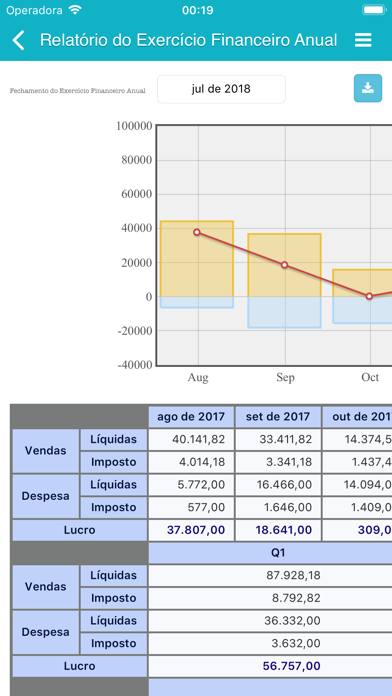Tap the Fechamento do Exercício Financeiro Anual label

point(78,91)
